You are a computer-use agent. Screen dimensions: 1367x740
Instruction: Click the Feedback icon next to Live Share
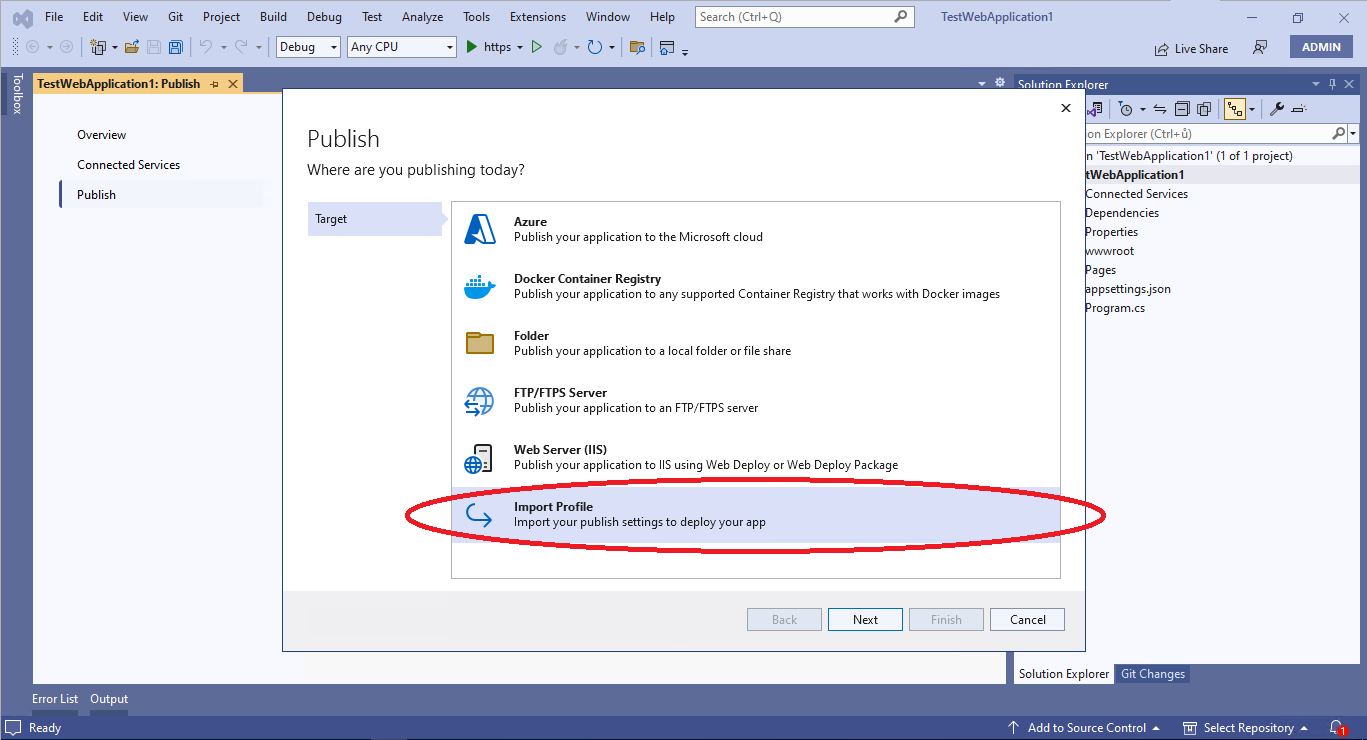coord(1260,47)
